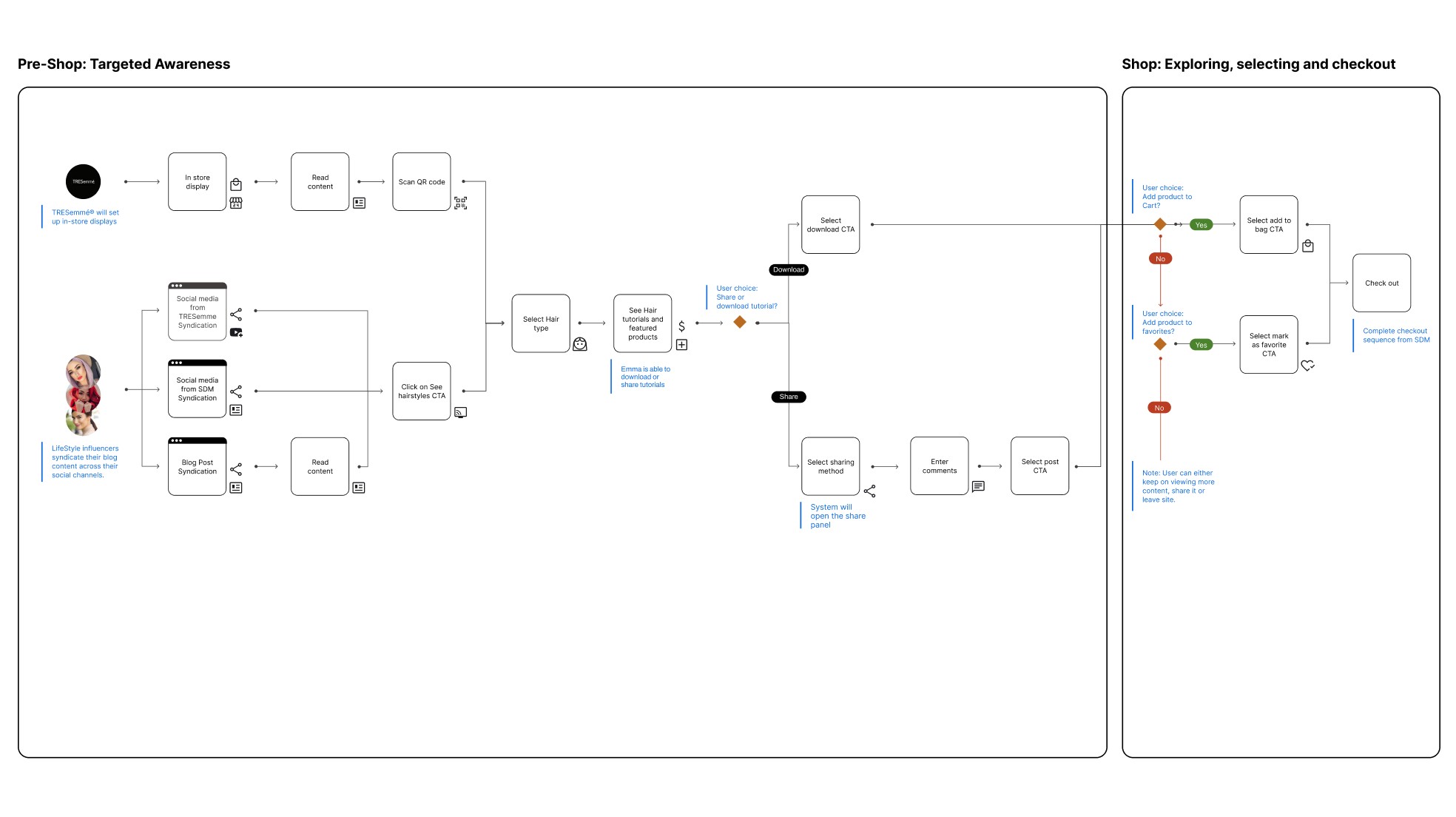This screenshot has width=1456, height=817.
Task: Click the No pill below the favorites decision
Action: click(x=1159, y=408)
